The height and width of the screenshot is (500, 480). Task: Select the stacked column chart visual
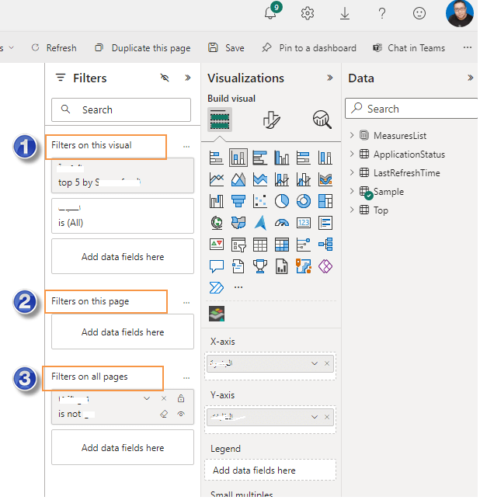pyautogui.click(x=238, y=158)
